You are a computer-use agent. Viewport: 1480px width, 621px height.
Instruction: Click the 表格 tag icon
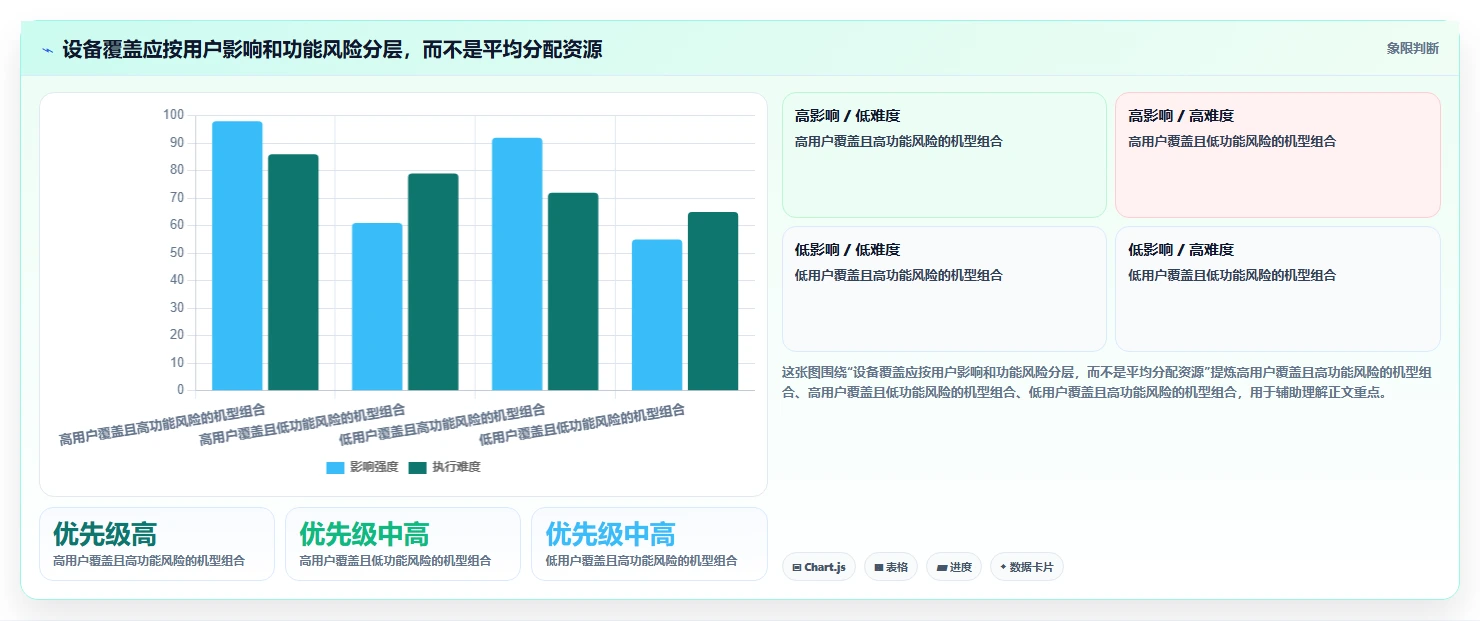pyautogui.click(x=878, y=568)
